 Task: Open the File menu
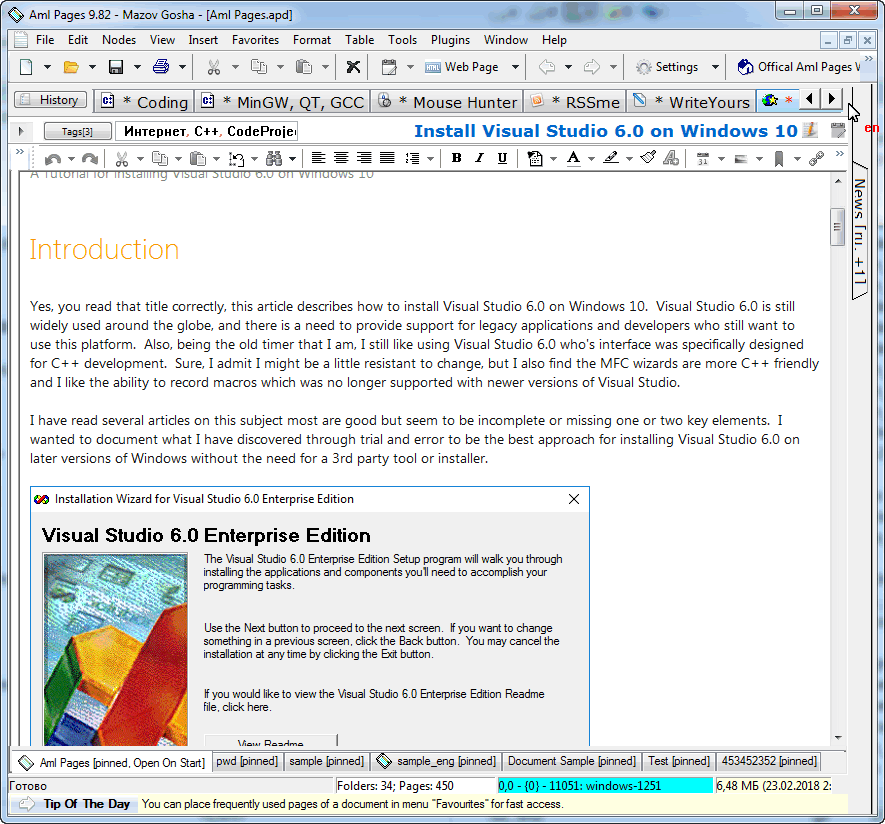tap(45, 40)
